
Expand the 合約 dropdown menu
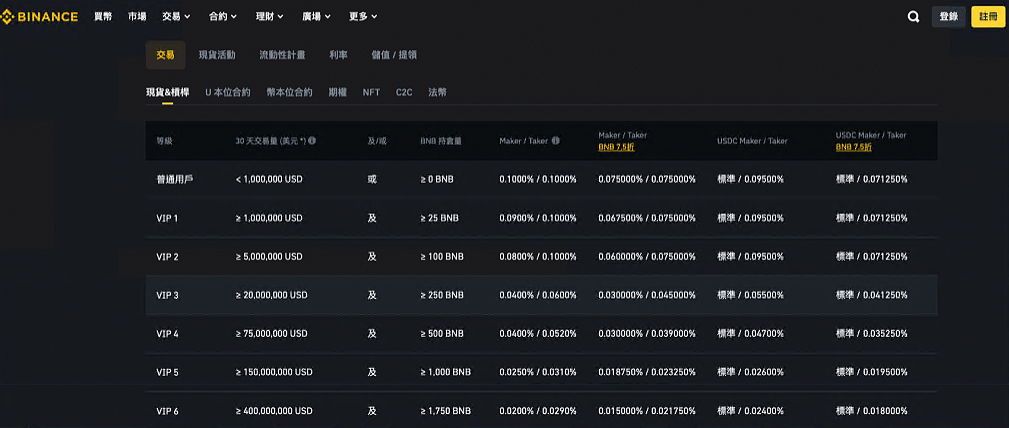pos(223,17)
